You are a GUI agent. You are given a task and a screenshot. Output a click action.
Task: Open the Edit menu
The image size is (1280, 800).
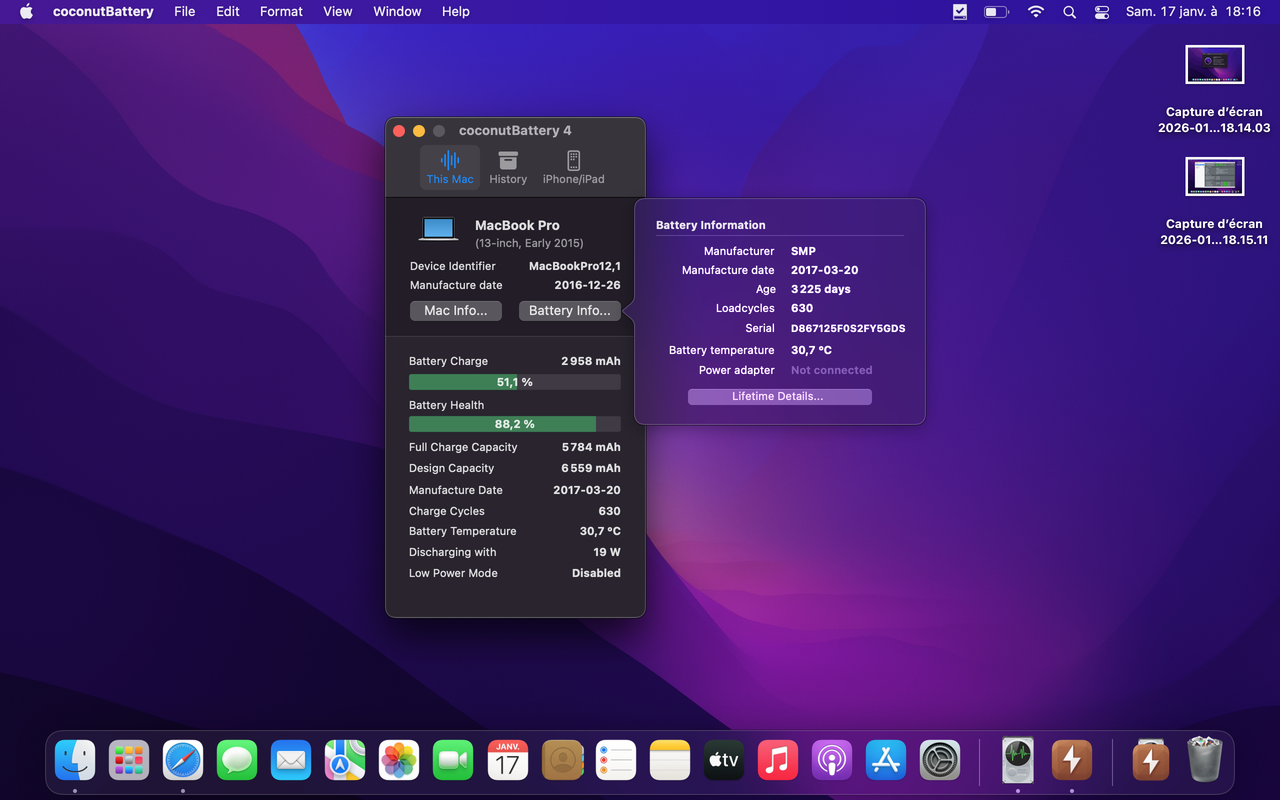[x=228, y=12]
